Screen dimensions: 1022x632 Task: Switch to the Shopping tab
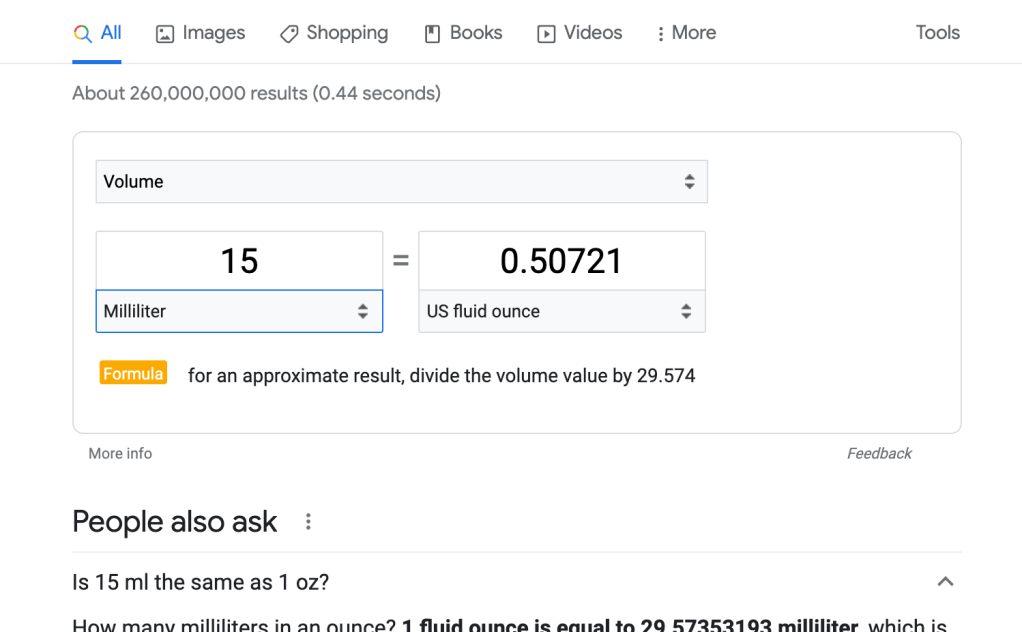tap(346, 33)
